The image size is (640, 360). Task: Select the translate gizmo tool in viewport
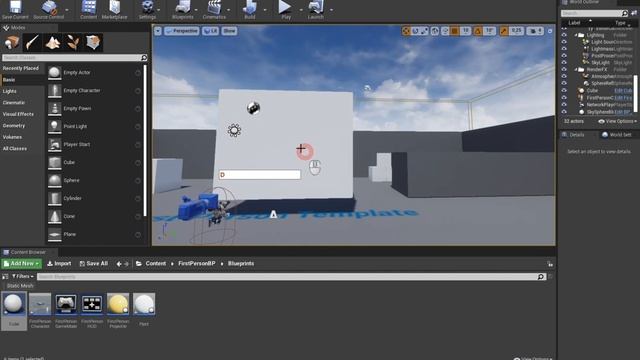[406, 31]
